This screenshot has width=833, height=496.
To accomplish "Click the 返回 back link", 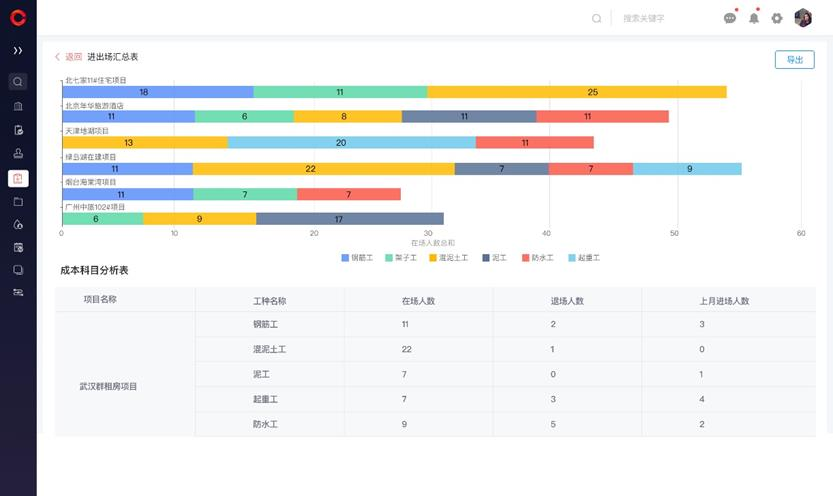I will pos(69,57).
